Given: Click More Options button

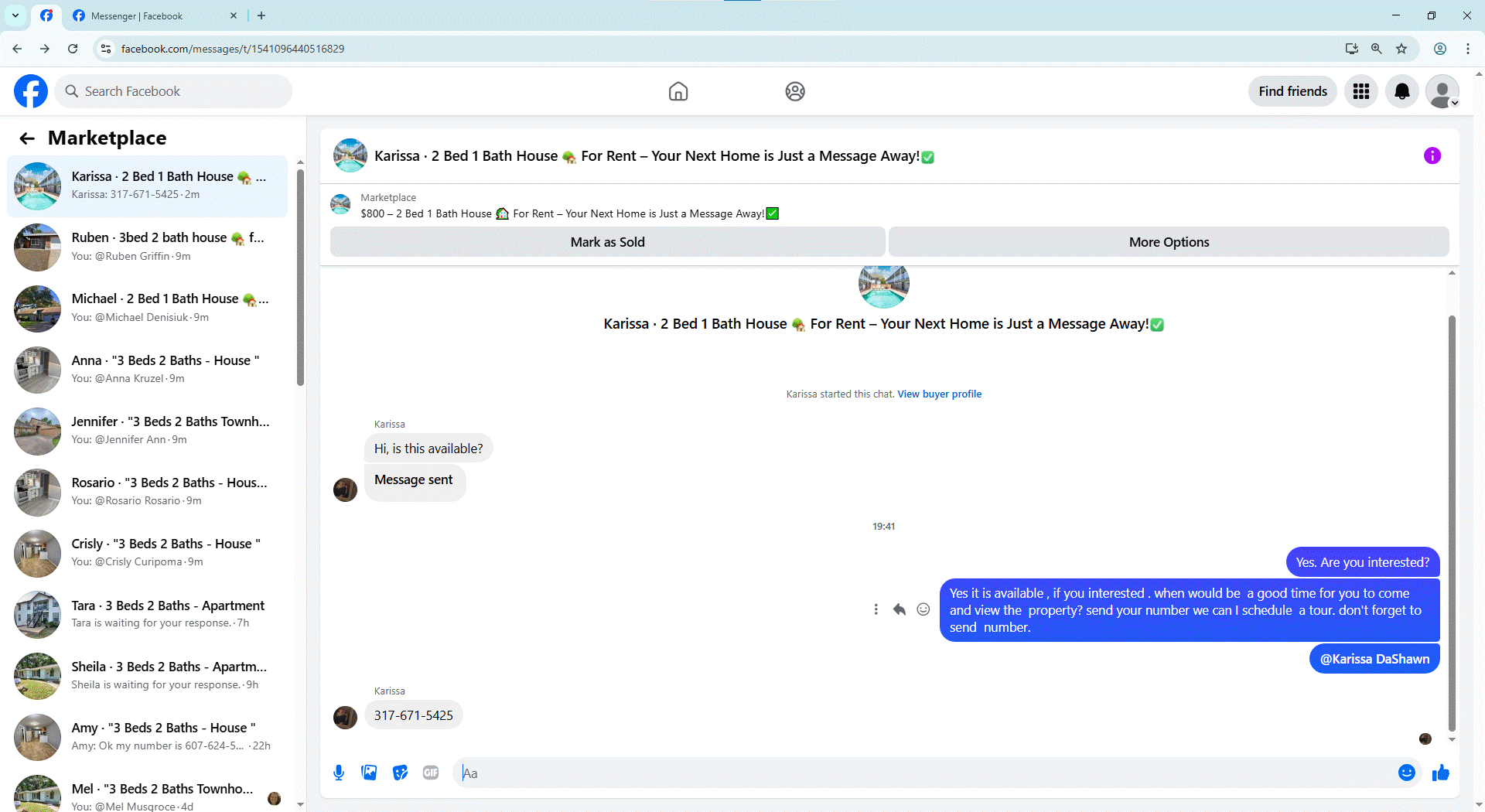Looking at the screenshot, I should coord(1169,242).
